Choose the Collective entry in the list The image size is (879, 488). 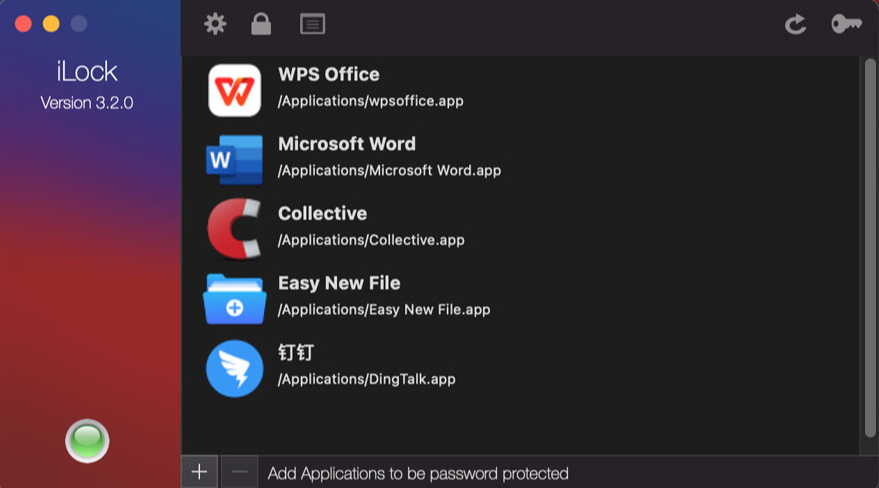(x=322, y=214)
